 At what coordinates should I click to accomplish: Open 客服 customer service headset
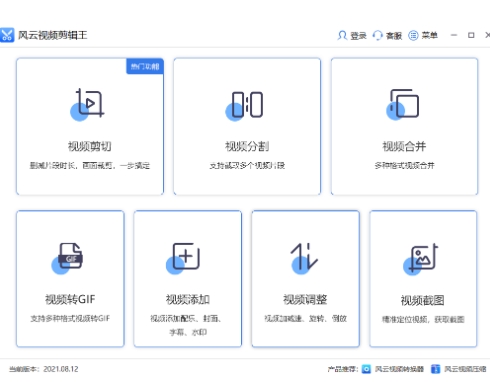pyautogui.click(x=377, y=35)
